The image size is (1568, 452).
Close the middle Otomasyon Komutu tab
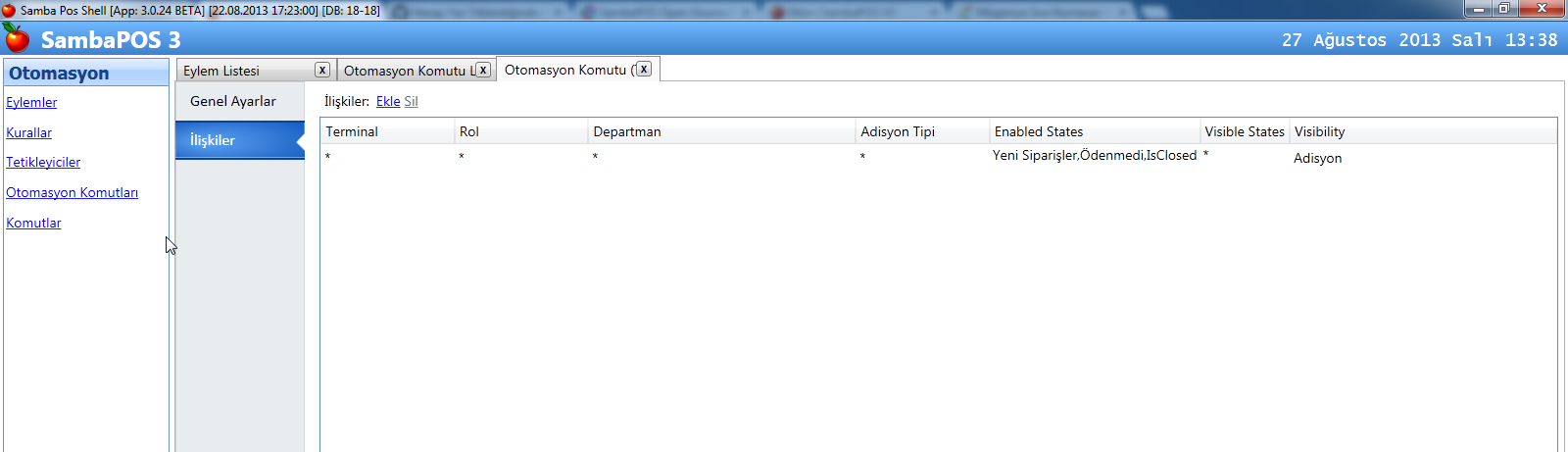(483, 70)
